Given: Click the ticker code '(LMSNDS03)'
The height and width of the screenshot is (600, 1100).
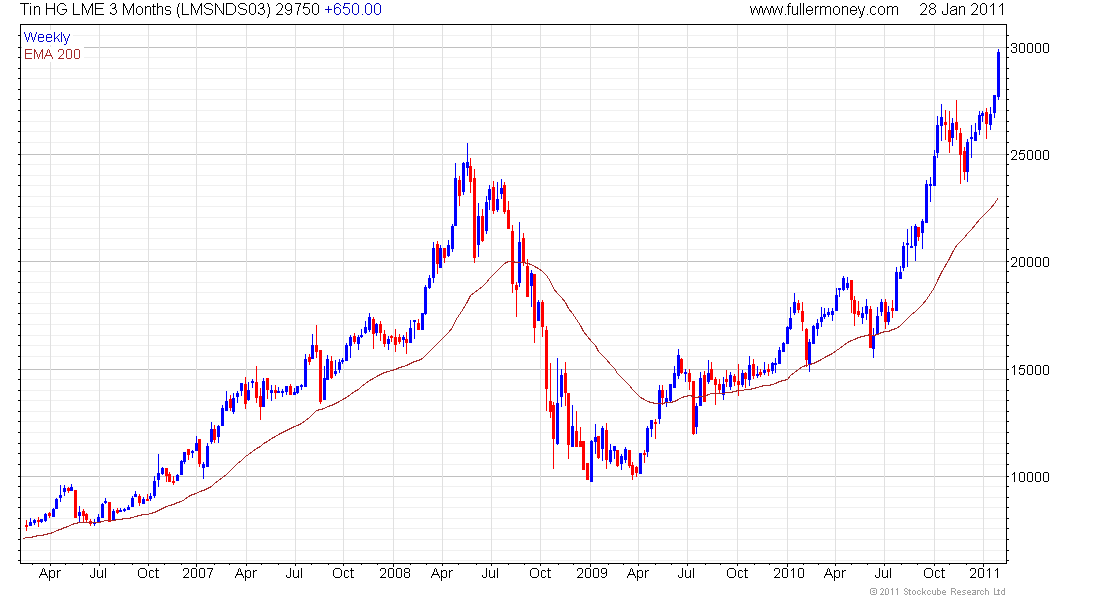Looking at the screenshot, I should tap(223, 10).
